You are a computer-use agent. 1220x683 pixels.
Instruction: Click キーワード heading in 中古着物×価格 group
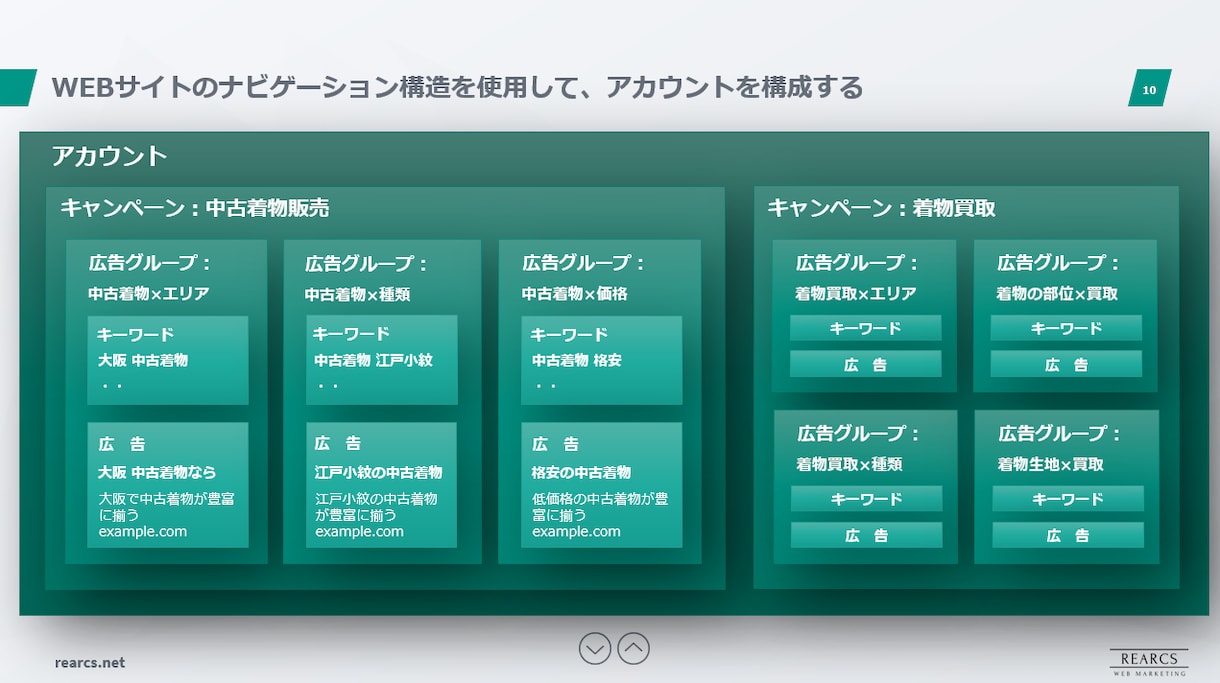click(x=569, y=334)
